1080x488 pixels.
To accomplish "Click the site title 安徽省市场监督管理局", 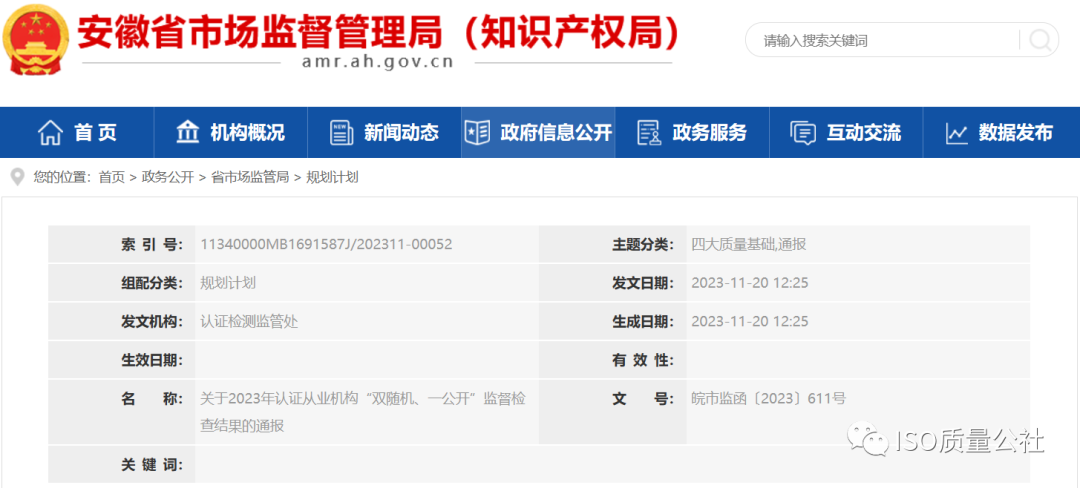I will pos(262,31).
